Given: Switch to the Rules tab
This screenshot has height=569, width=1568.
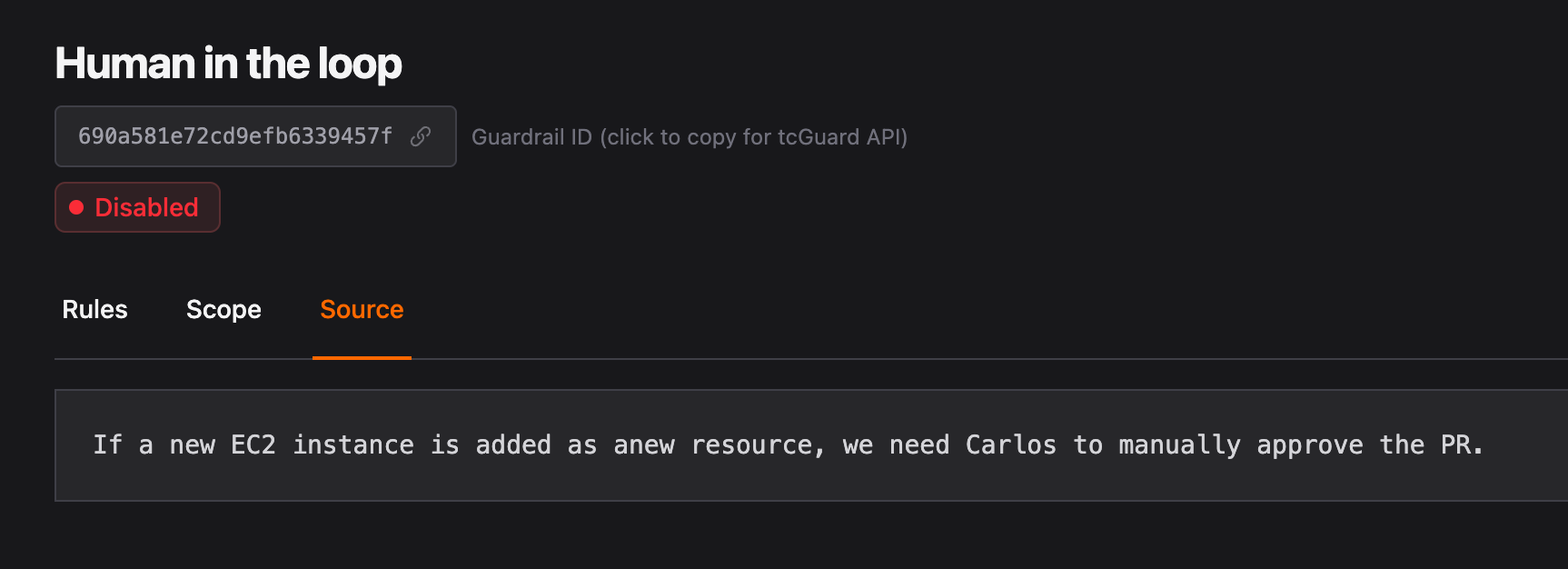Looking at the screenshot, I should point(94,310).
